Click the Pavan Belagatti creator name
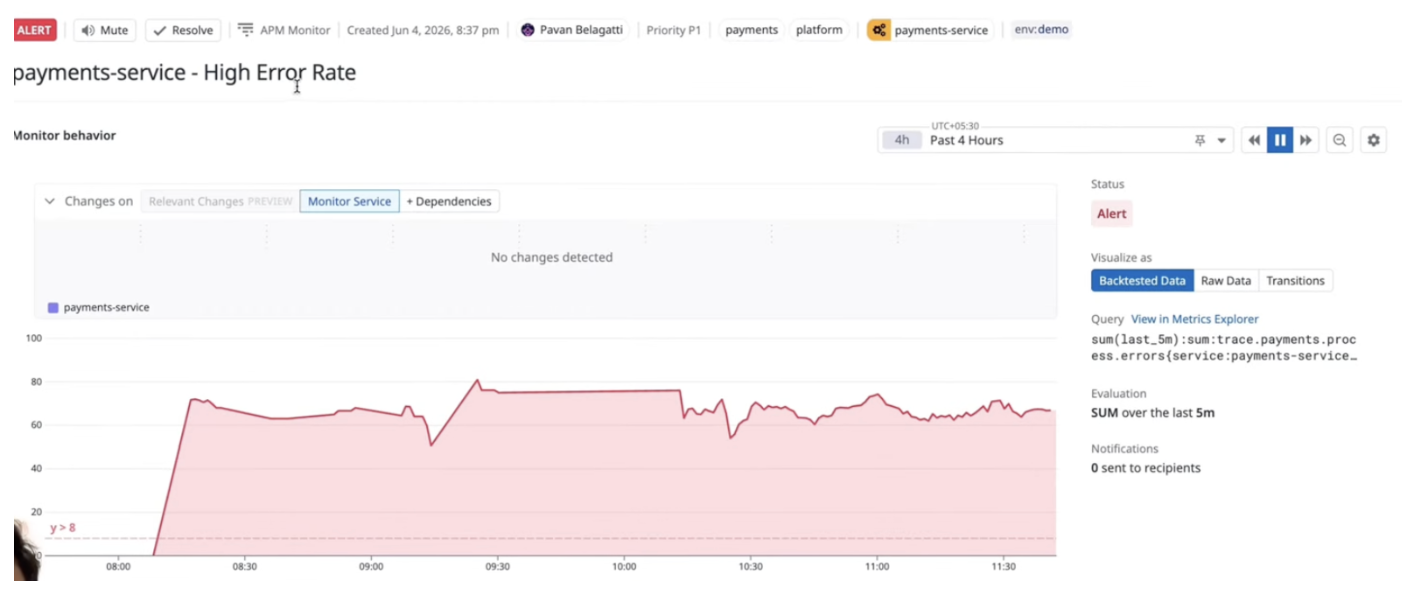This screenshot has width=1402, height=590. (x=581, y=30)
